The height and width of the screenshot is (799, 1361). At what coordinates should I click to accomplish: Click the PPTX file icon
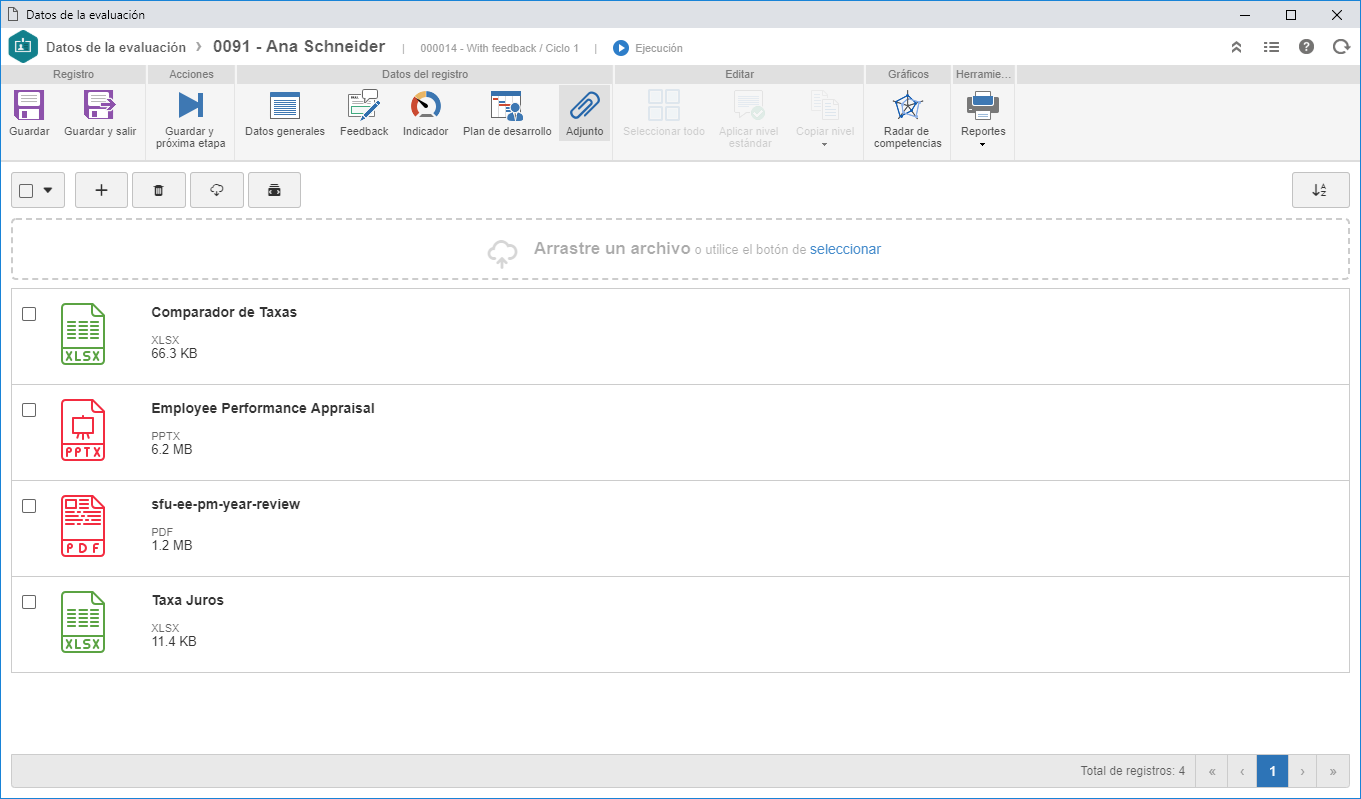click(83, 430)
